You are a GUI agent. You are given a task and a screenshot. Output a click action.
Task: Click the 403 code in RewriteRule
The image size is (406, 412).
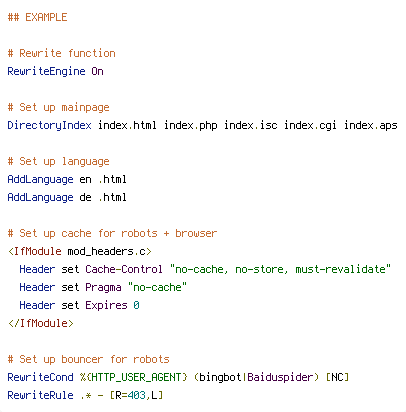coord(137,395)
